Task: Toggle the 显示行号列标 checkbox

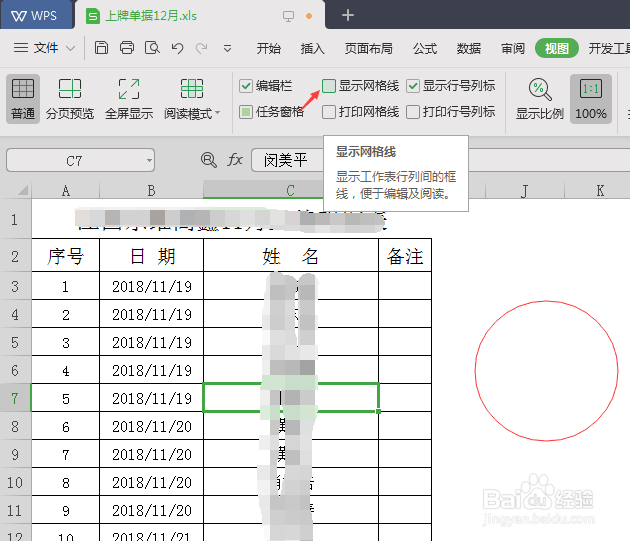Action: point(413,86)
